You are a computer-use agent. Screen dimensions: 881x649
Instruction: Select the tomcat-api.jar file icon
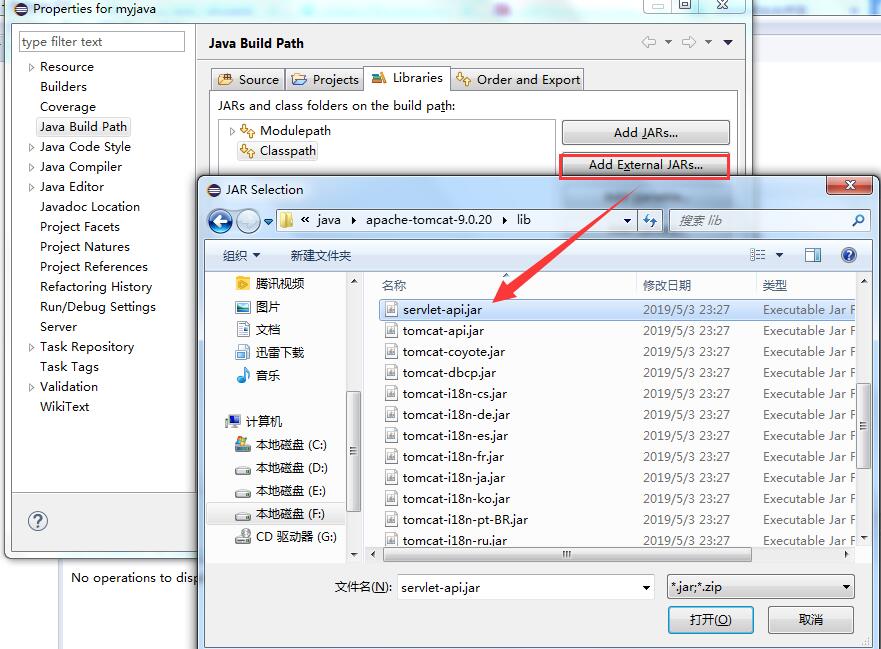pos(393,331)
